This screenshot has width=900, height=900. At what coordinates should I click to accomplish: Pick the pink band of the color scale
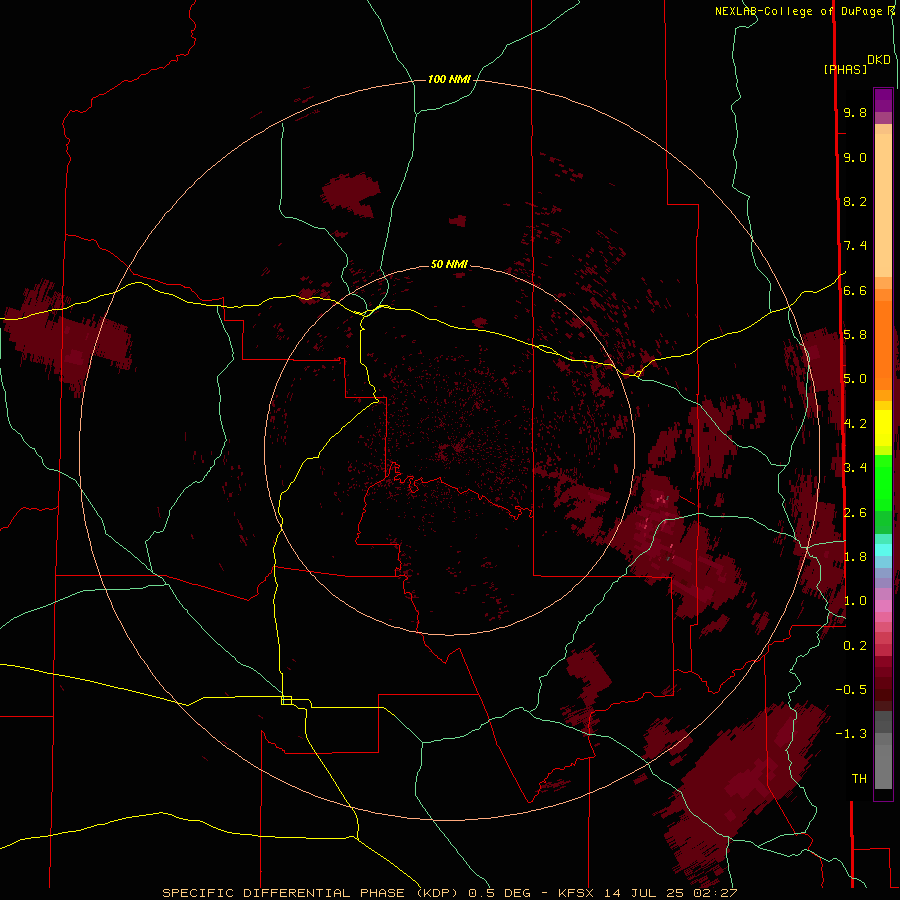(883, 606)
